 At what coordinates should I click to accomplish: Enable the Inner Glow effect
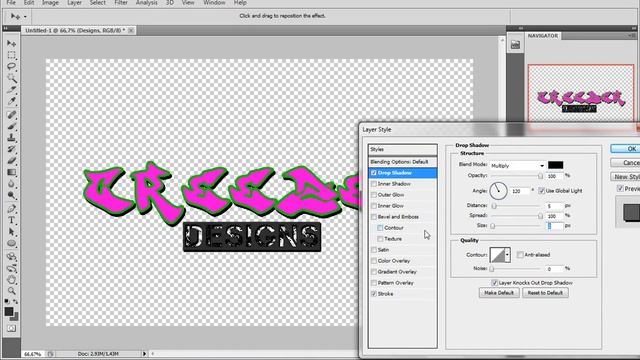pyautogui.click(x=373, y=206)
